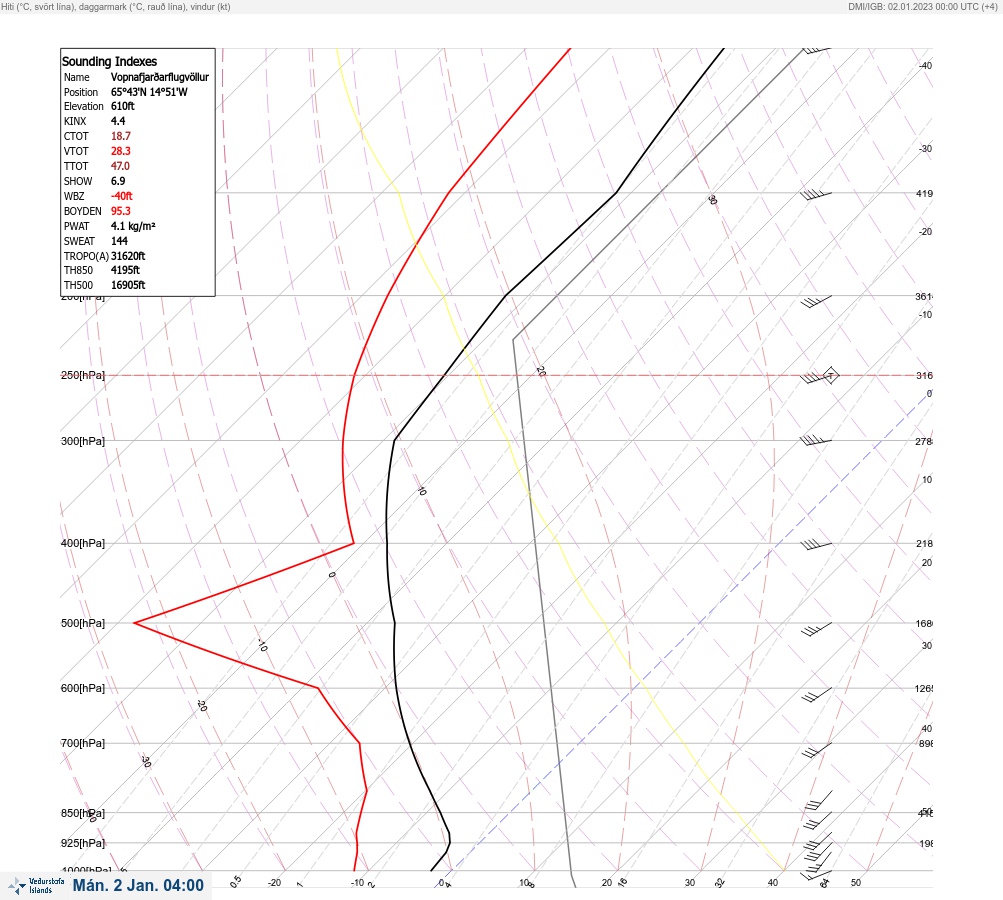
Task: Click the VTOT value 28.3
Action: point(120,151)
